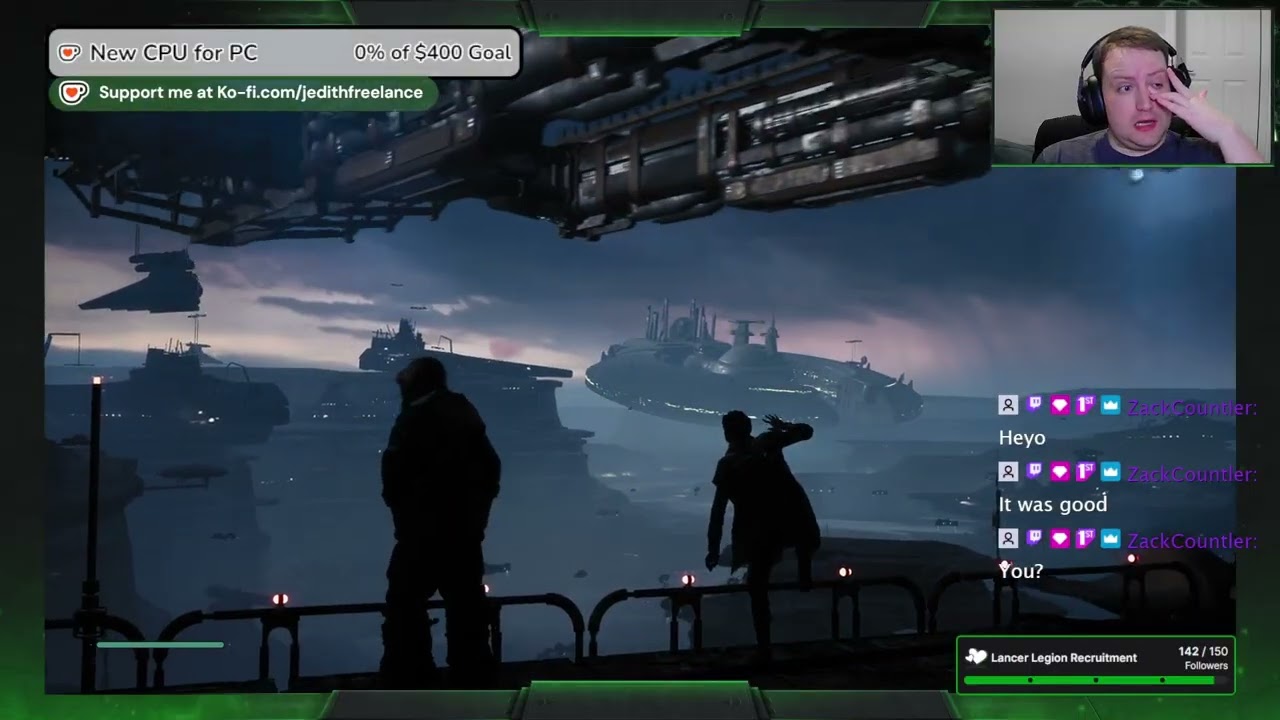
Task: Click the green in-game health bar
Action: click(x=160, y=645)
